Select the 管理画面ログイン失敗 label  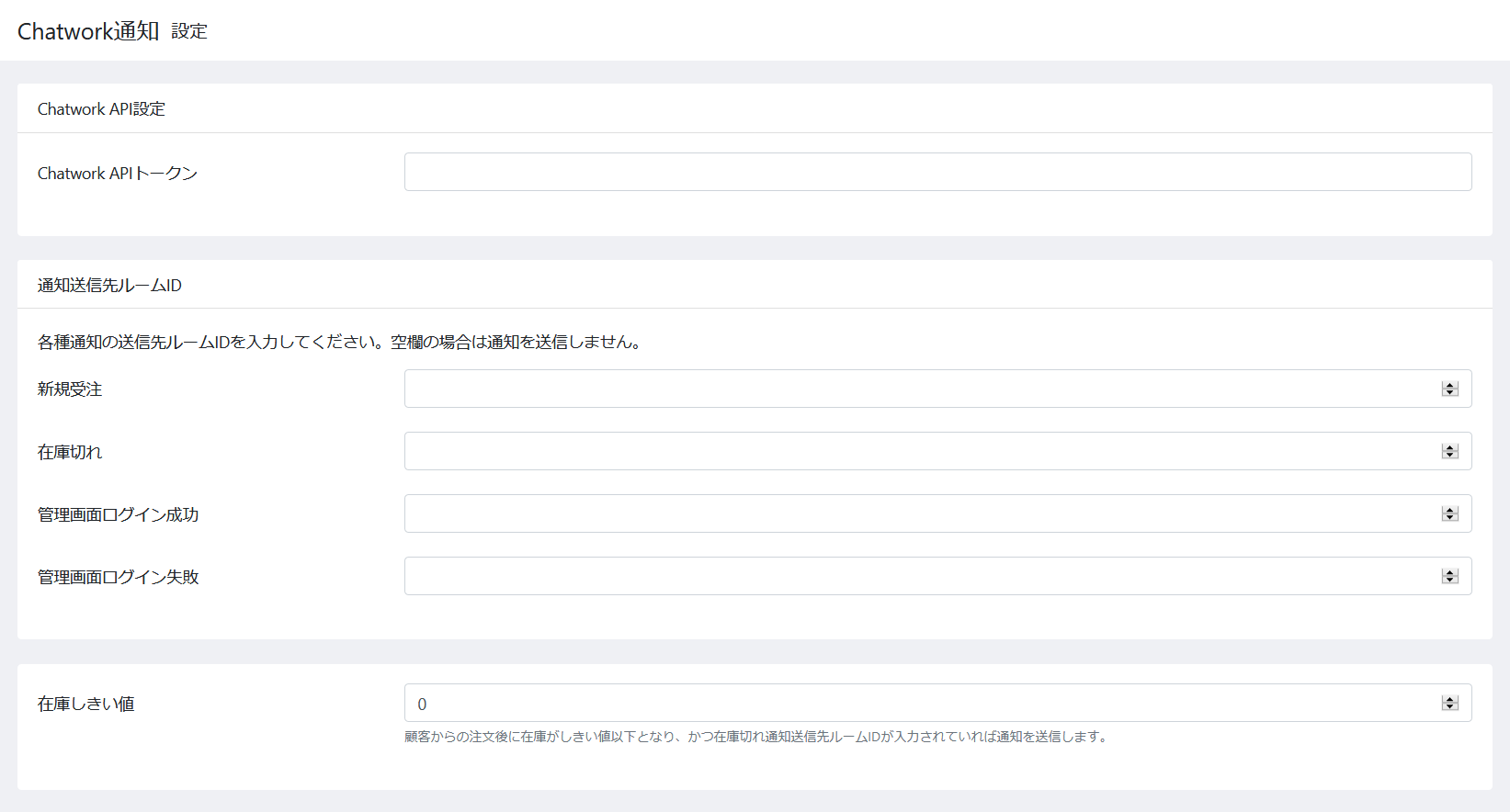coord(119,577)
